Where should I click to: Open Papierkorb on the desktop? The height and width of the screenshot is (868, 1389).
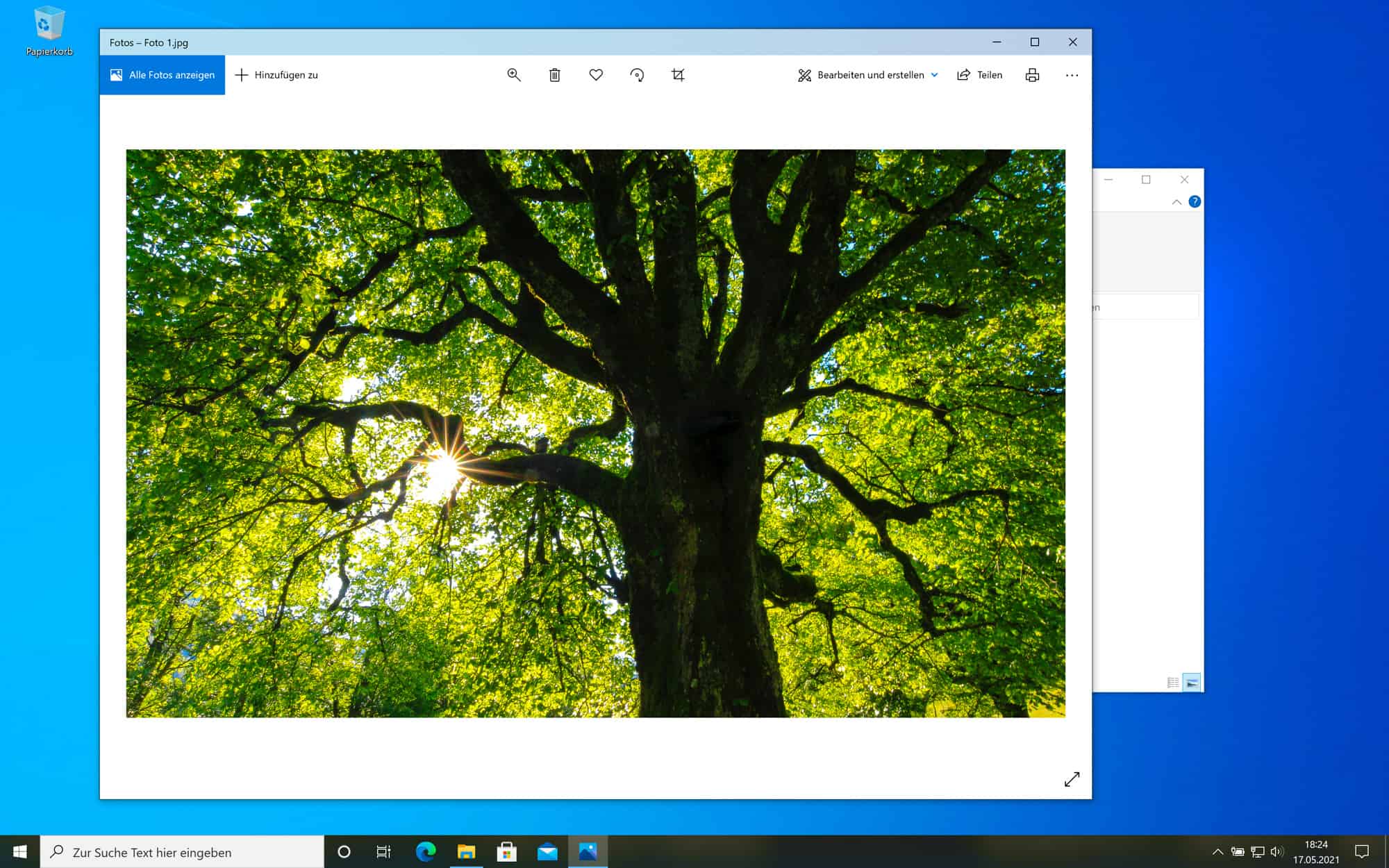pyautogui.click(x=49, y=31)
